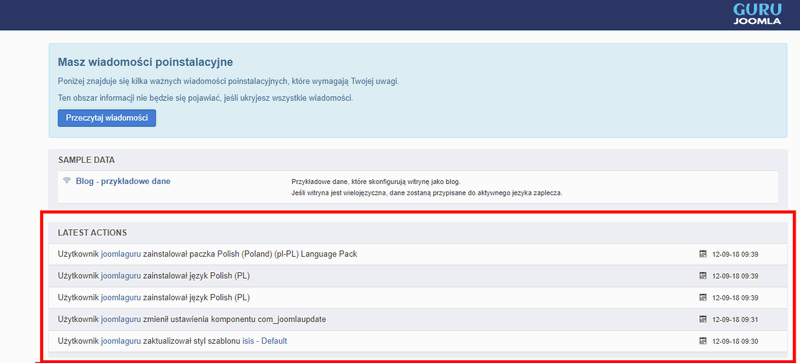Screen dimensions: 800x363
Task: Click calendar icon next to 09:31 timestamp
Action: point(703,319)
